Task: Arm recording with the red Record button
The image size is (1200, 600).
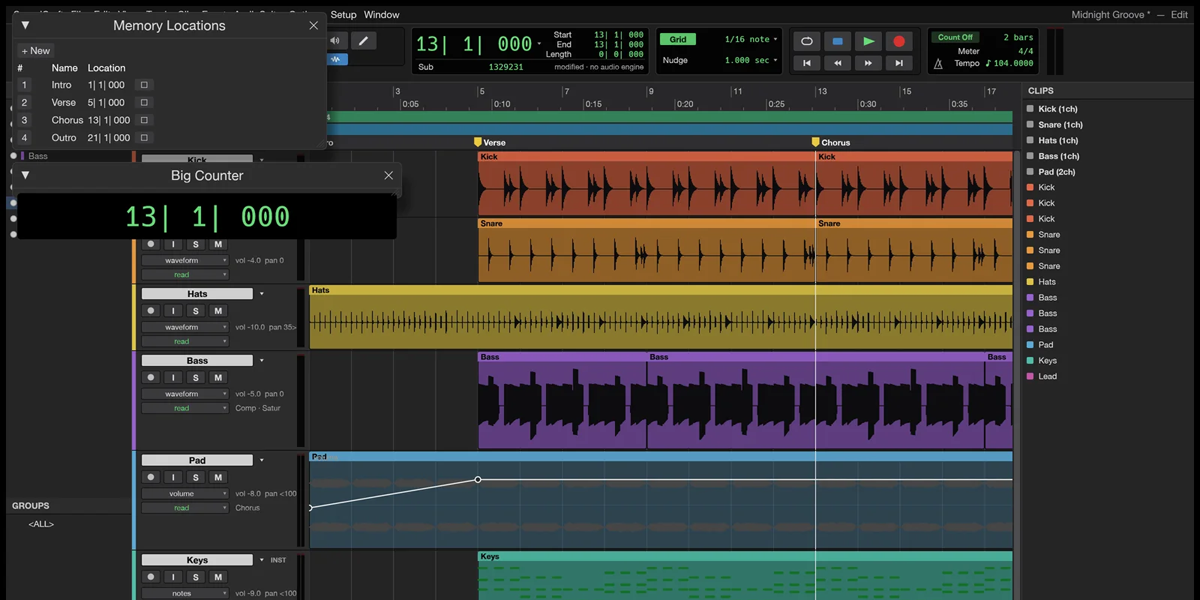Action: point(899,41)
